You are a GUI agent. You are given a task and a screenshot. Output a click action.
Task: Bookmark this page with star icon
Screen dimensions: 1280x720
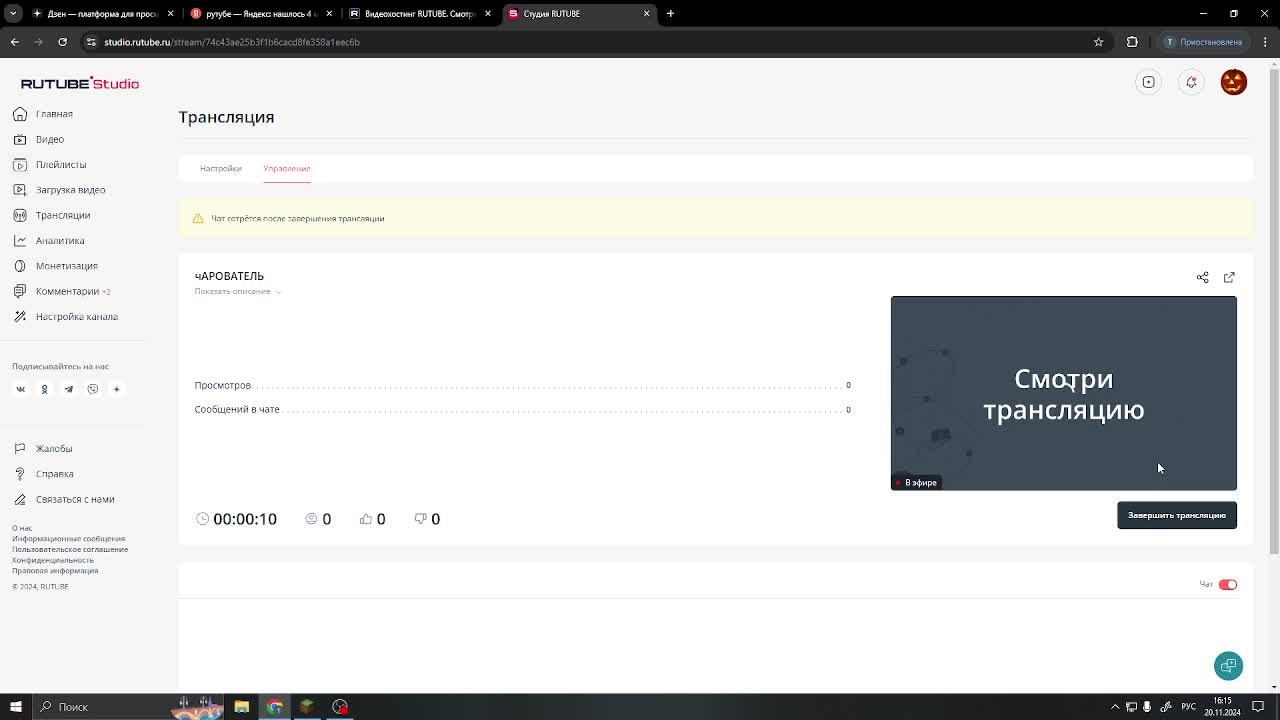1098,42
